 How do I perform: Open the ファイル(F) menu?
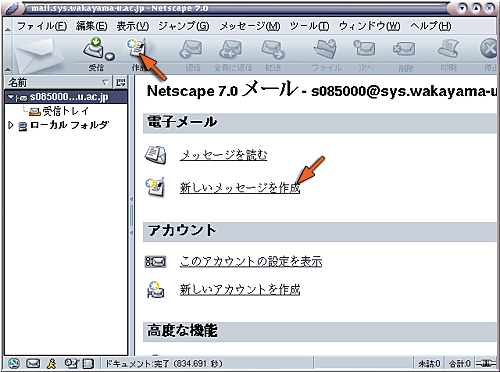point(42,26)
